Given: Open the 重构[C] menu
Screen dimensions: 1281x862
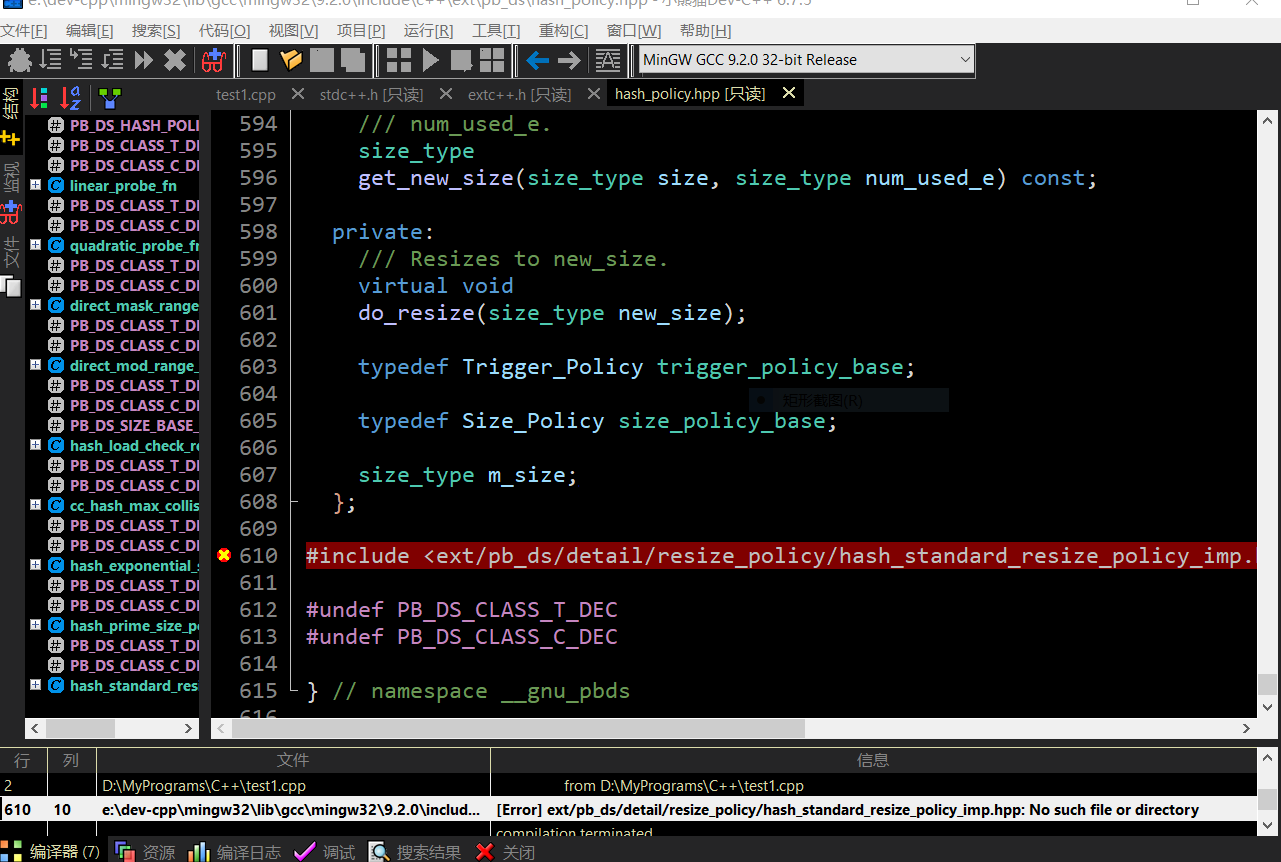Looking at the screenshot, I should tap(564, 31).
